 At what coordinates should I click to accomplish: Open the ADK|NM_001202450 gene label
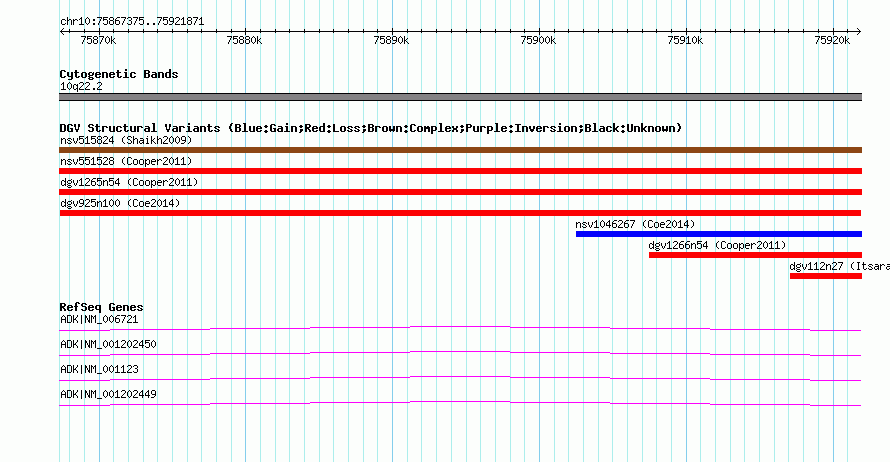[x=108, y=345]
